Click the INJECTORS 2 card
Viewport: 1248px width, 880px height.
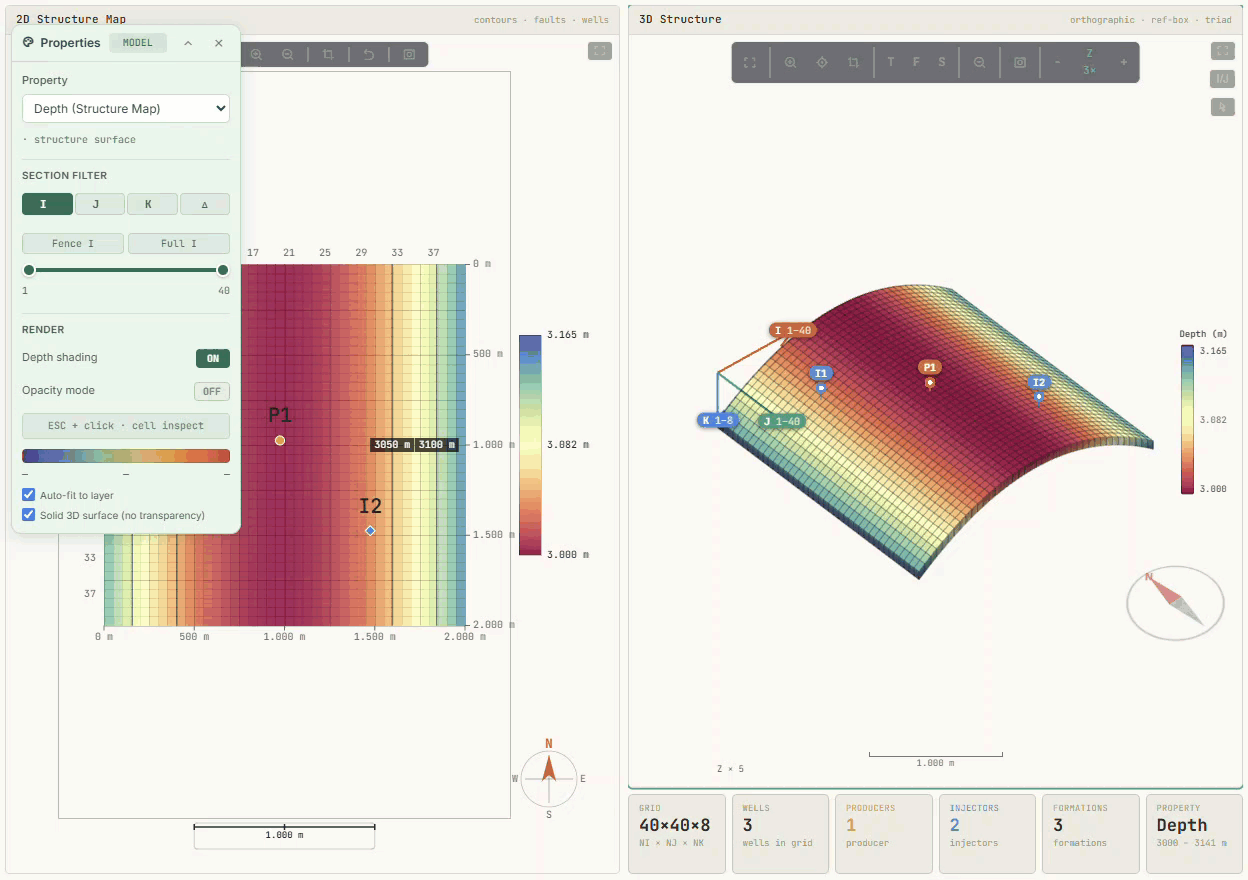coord(988,834)
